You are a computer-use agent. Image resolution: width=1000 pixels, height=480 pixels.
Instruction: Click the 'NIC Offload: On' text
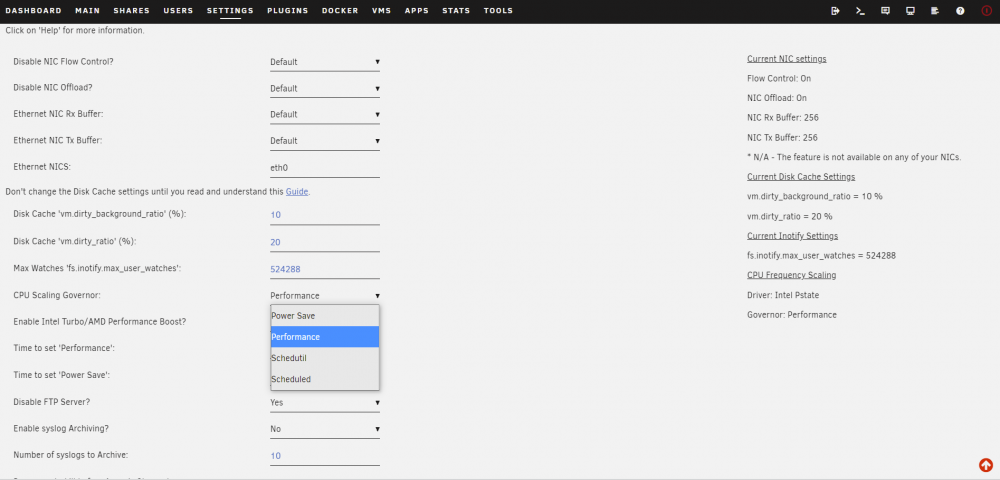777,98
